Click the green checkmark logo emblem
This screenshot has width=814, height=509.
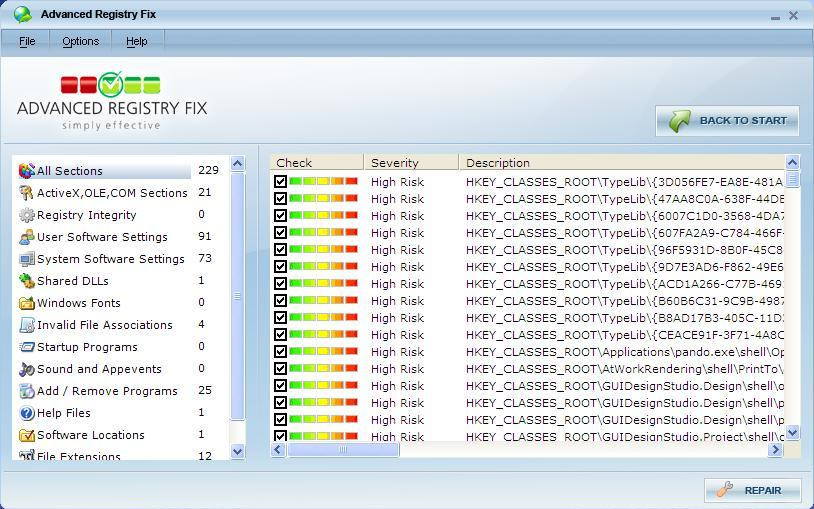(111, 84)
